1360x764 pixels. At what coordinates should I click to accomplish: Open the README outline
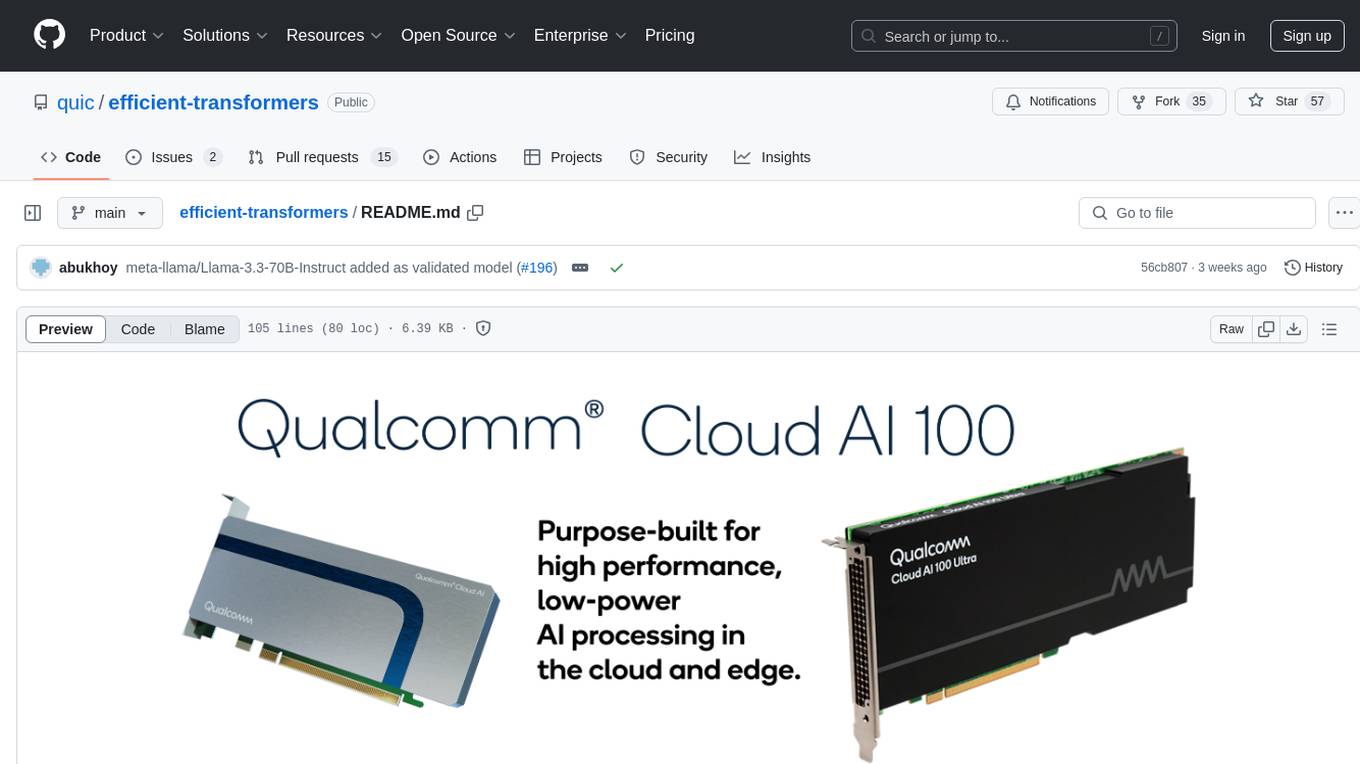[1329, 329]
